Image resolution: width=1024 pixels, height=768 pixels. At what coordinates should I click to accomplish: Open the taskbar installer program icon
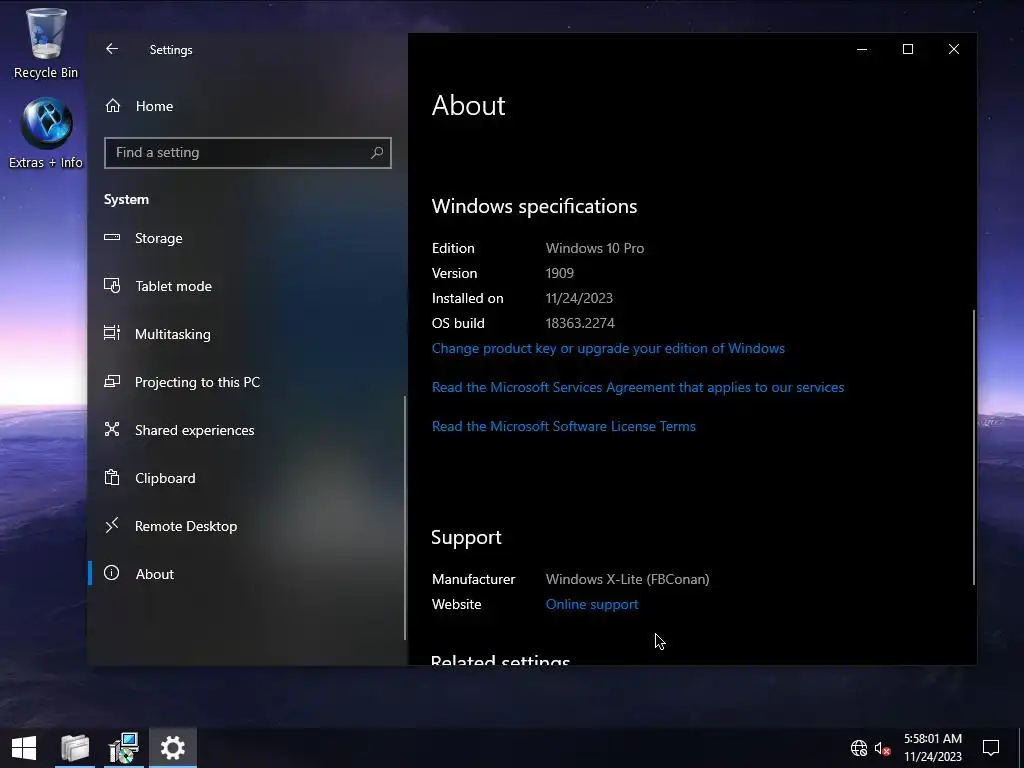coord(123,748)
